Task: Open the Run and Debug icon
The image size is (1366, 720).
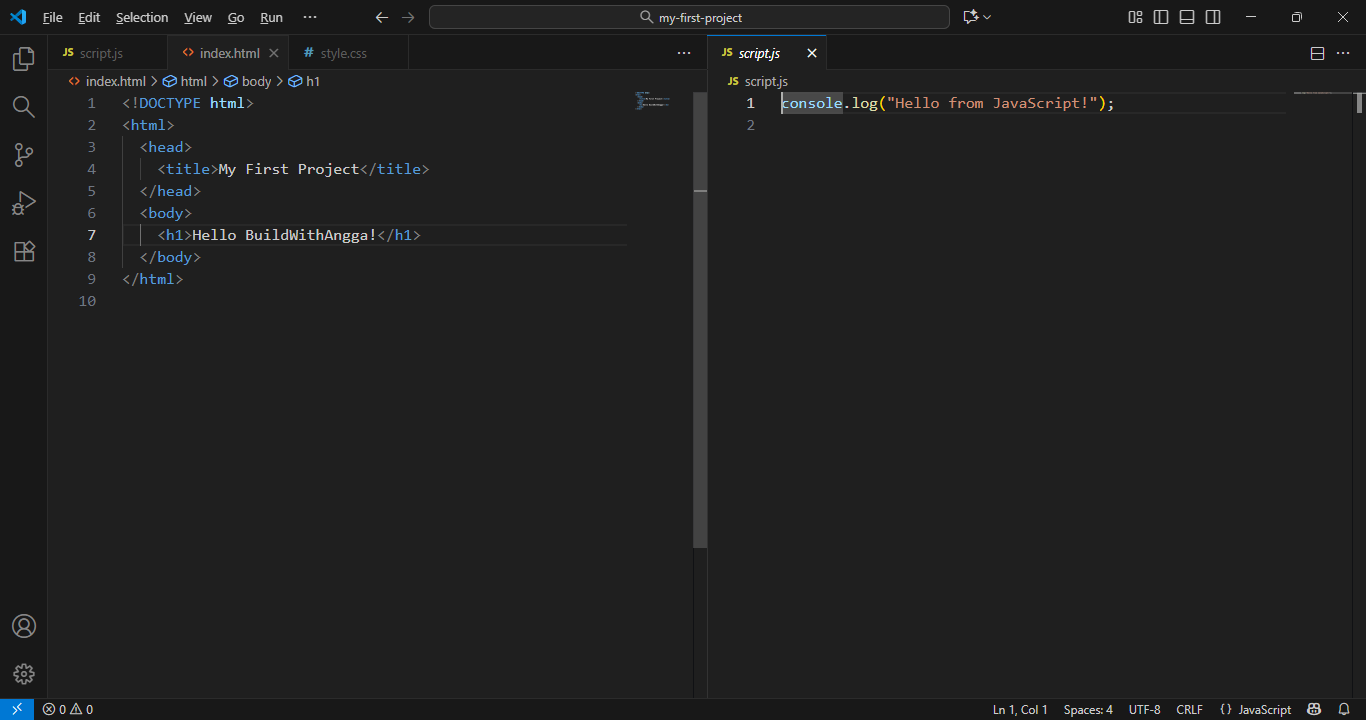Action: click(23, 203)
